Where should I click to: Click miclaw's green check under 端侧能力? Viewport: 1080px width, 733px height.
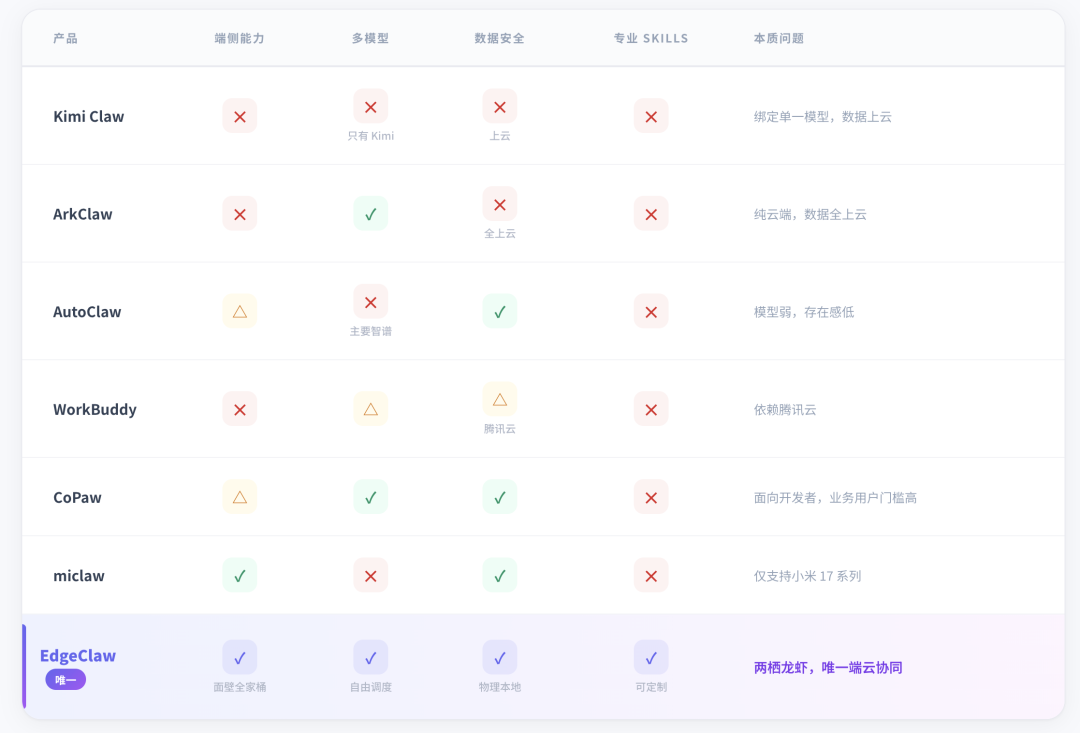(240, 575)
